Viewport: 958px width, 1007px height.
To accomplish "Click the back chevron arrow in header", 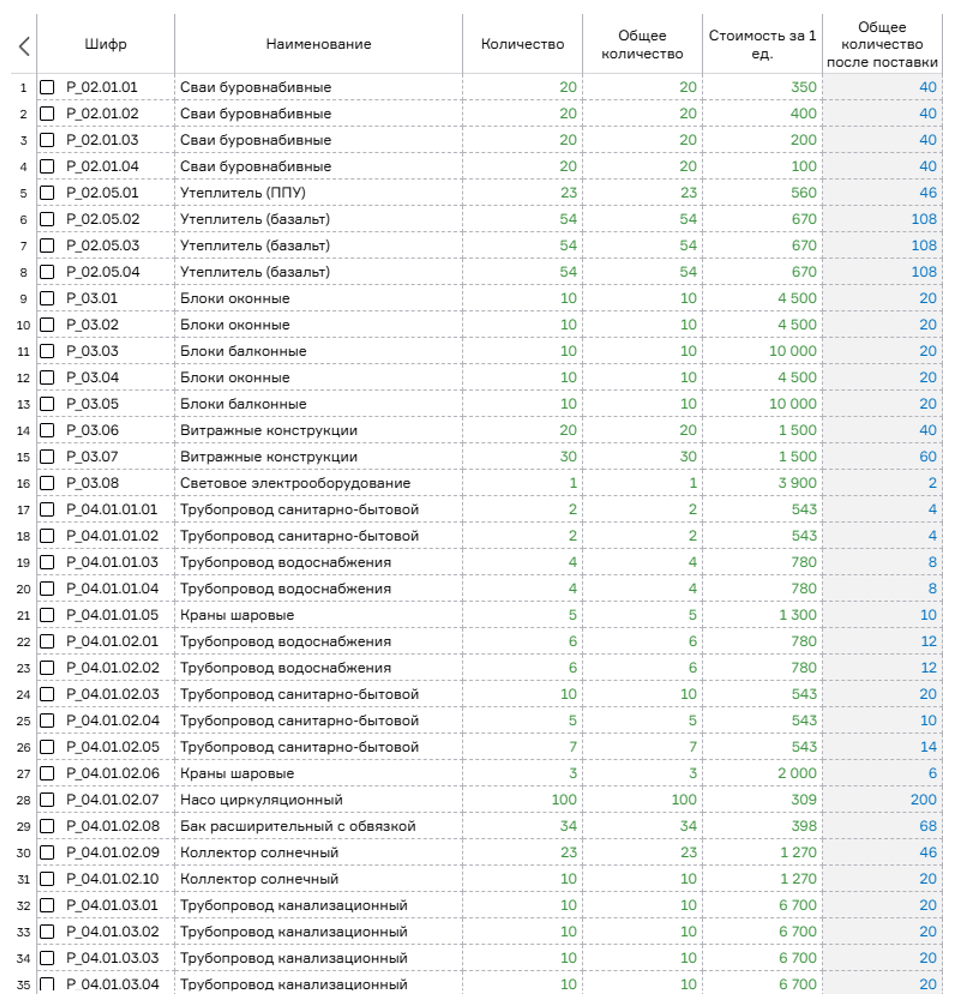I will coord(24,45).
